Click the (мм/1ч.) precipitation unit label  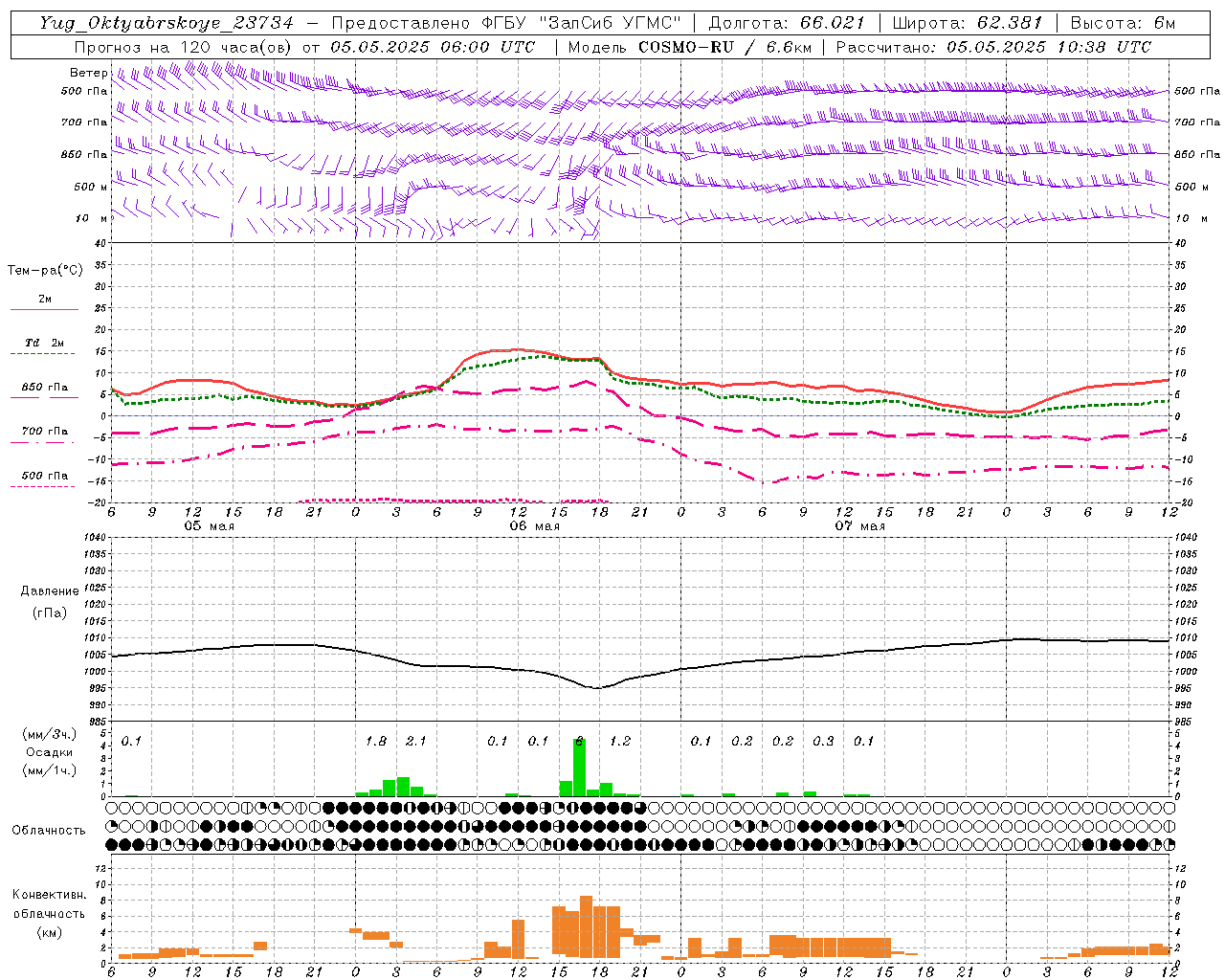[50, 770]
